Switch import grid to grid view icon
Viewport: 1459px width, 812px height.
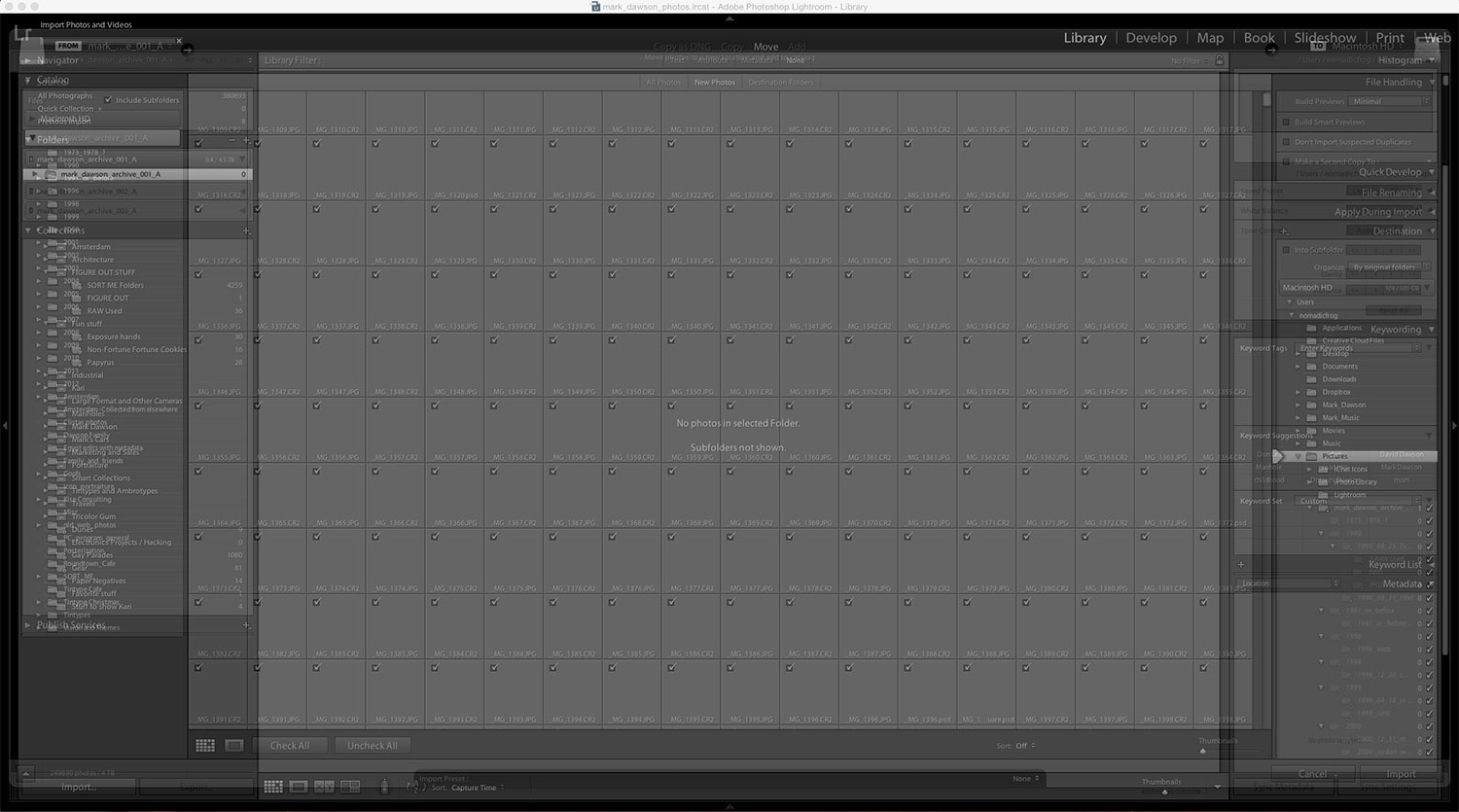pyautogui.click(x=205, y=745)
